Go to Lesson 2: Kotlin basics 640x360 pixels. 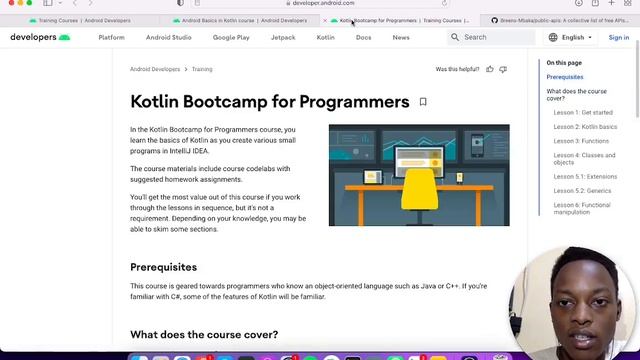click(585, 127)
